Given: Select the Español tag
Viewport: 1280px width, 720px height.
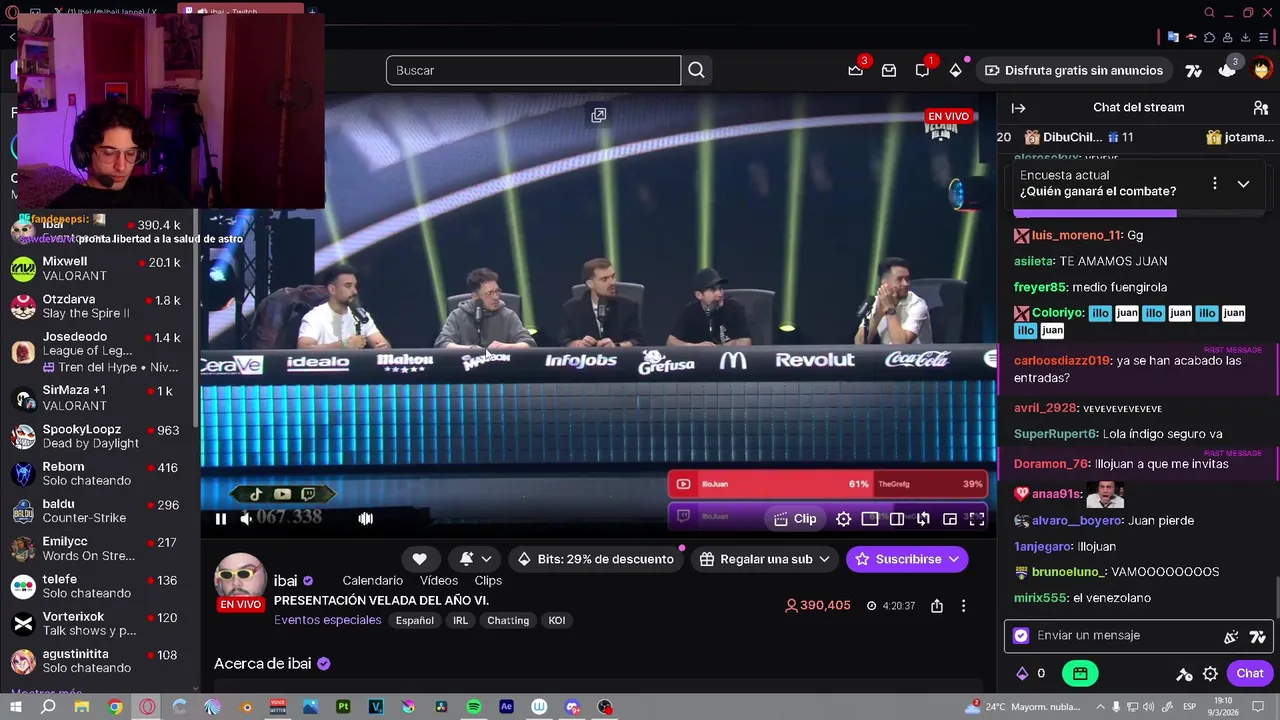Looking at the screenshot, I should pos(415,620).
